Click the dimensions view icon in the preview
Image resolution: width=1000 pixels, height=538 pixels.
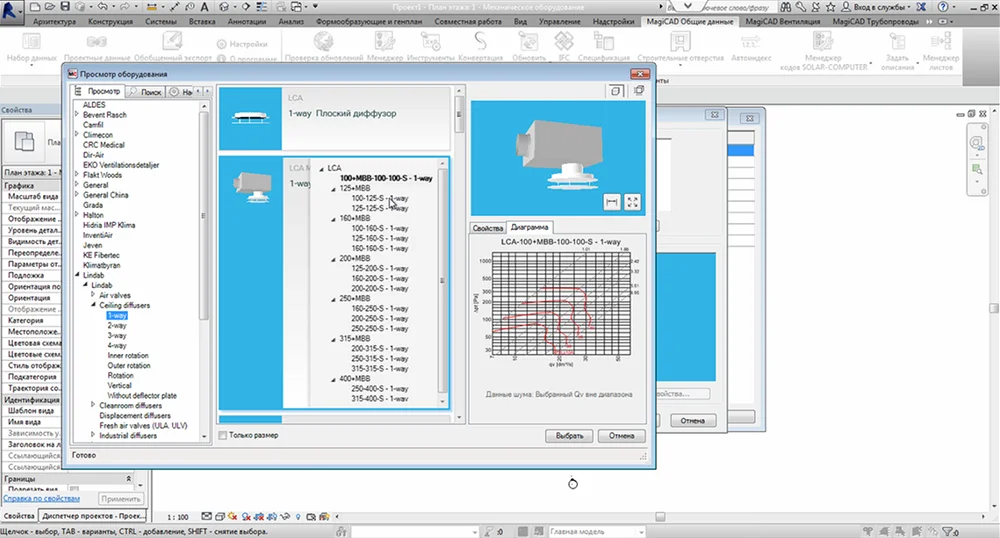click(x=613, y=202)
